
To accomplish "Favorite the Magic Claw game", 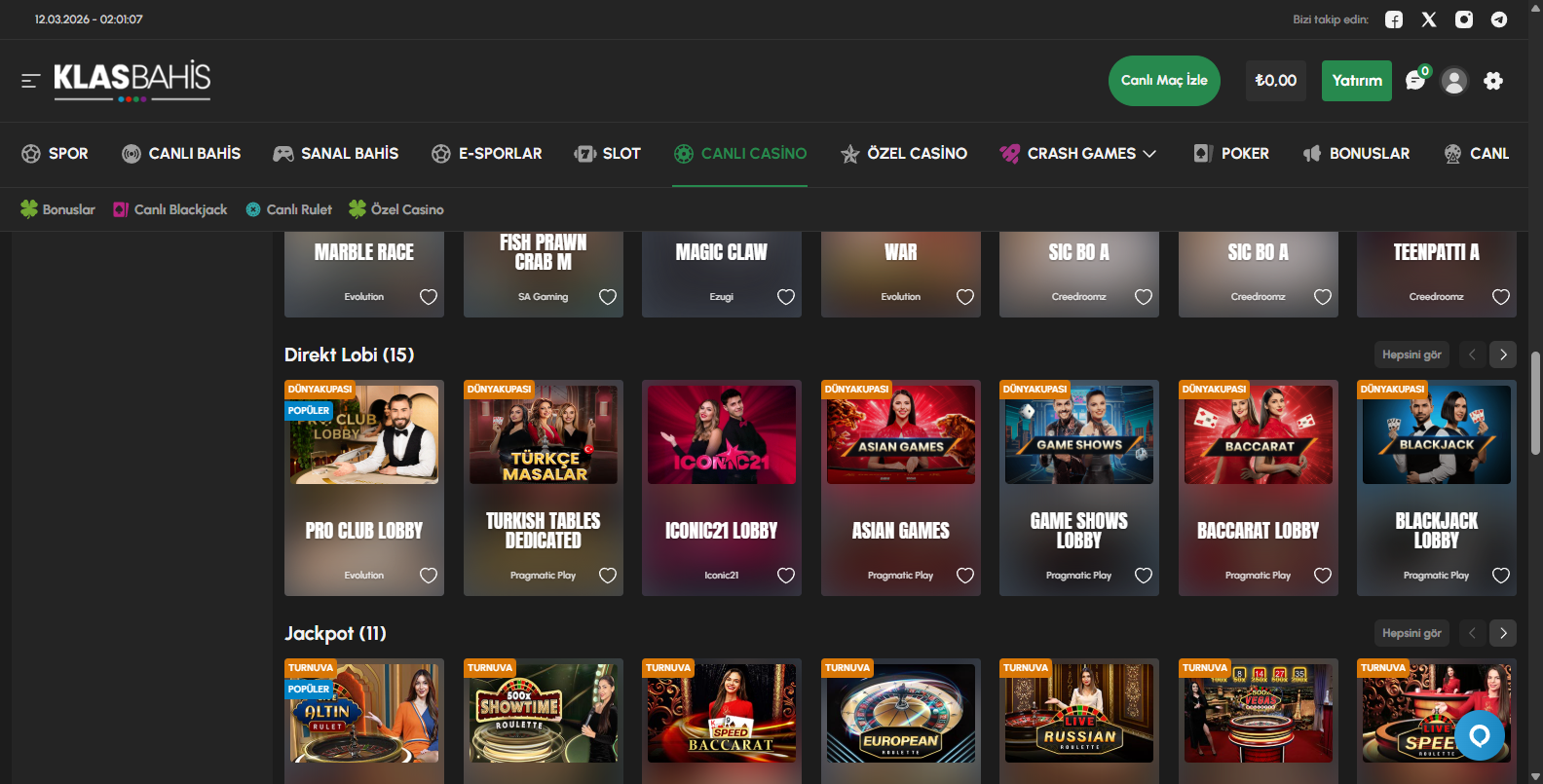I will [x=786, y=297].
